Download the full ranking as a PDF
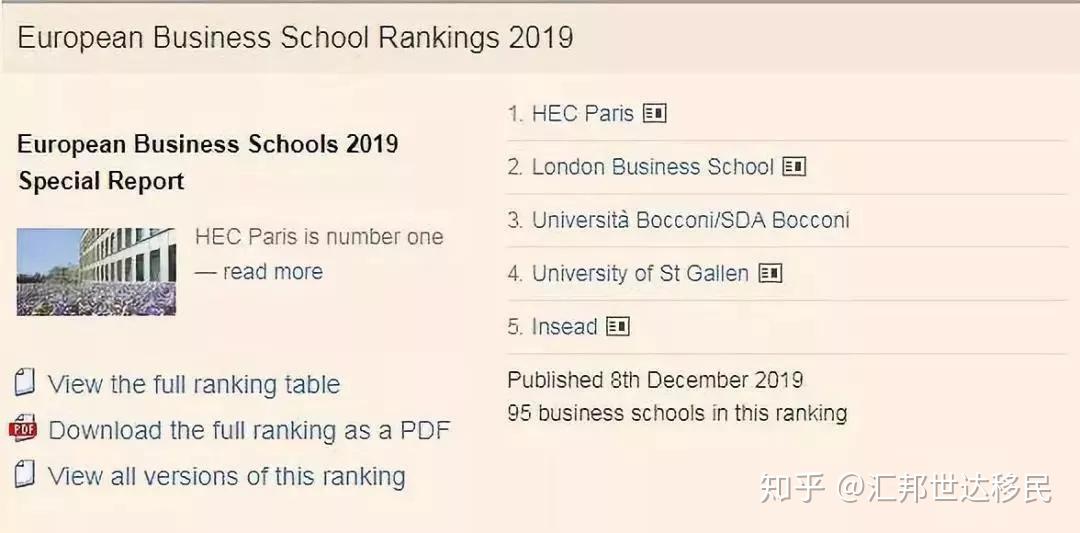The height and width of the screenshot is (533, 1080). [x=249, y=431]
